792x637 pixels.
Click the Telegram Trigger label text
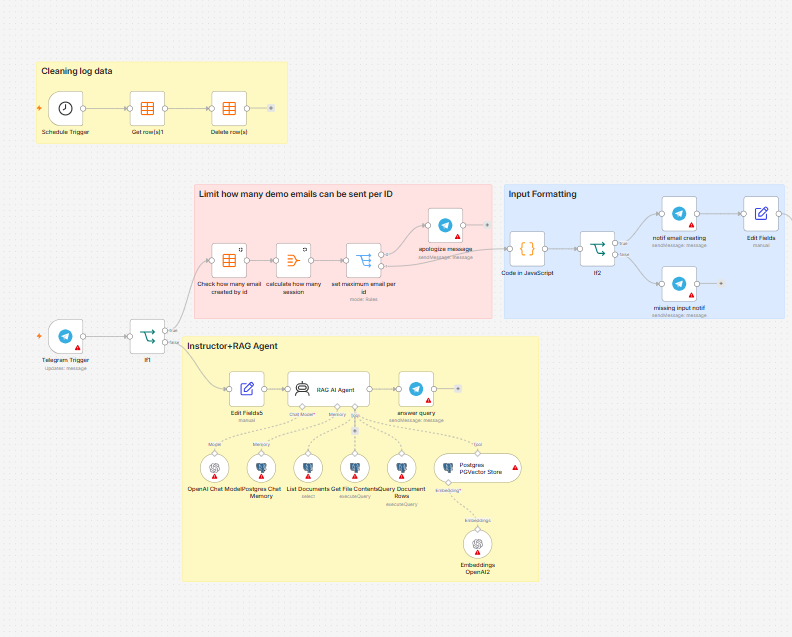click(x=66, y=360)
